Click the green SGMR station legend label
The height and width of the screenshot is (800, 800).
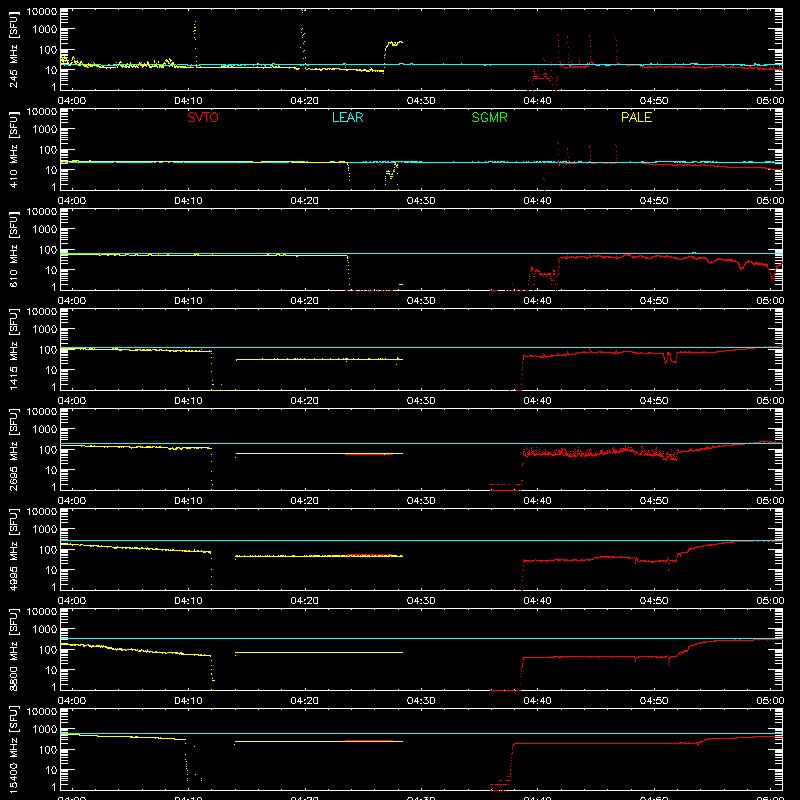tap(489, 117)
